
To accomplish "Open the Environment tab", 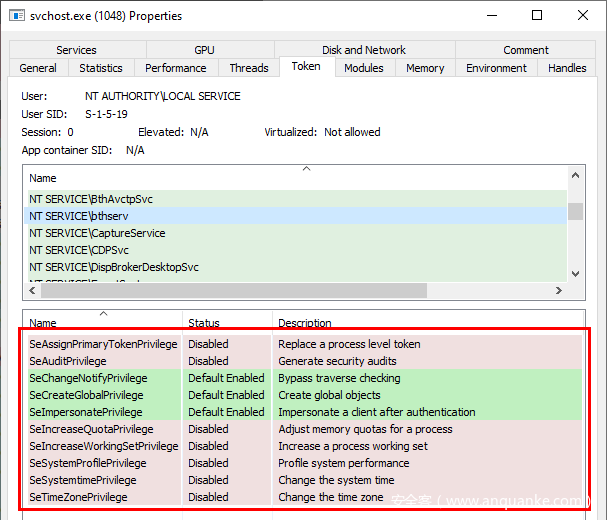I will 496,68.
